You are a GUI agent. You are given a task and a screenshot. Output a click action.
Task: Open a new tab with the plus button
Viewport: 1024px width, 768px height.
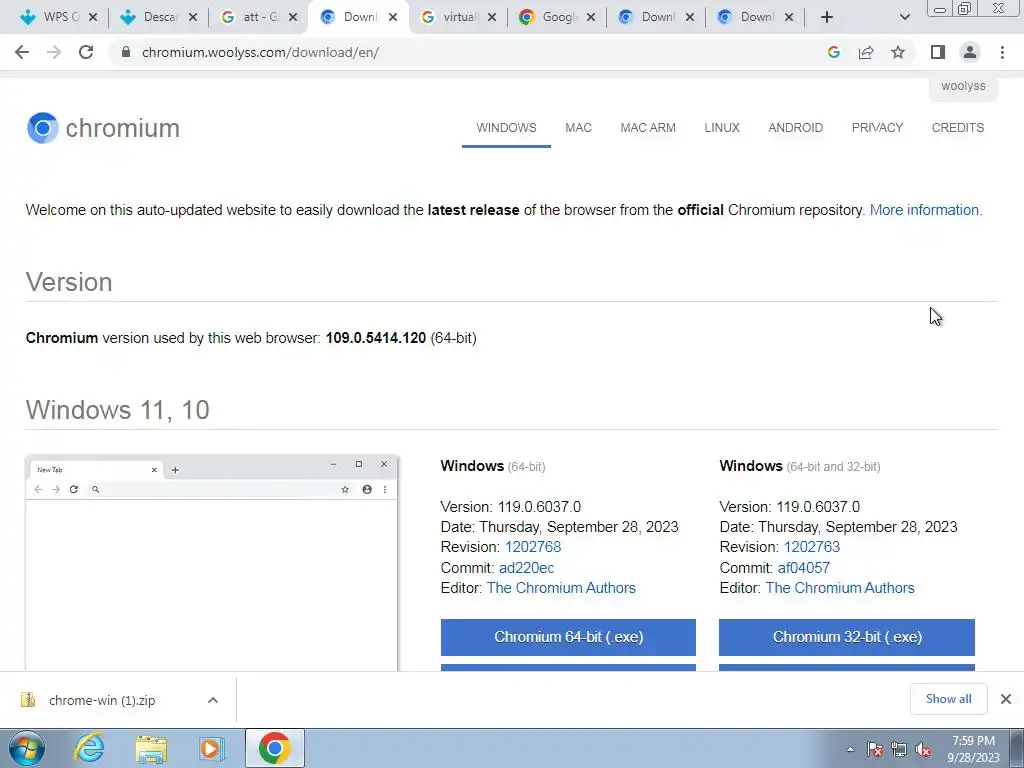tap(827, 17)
